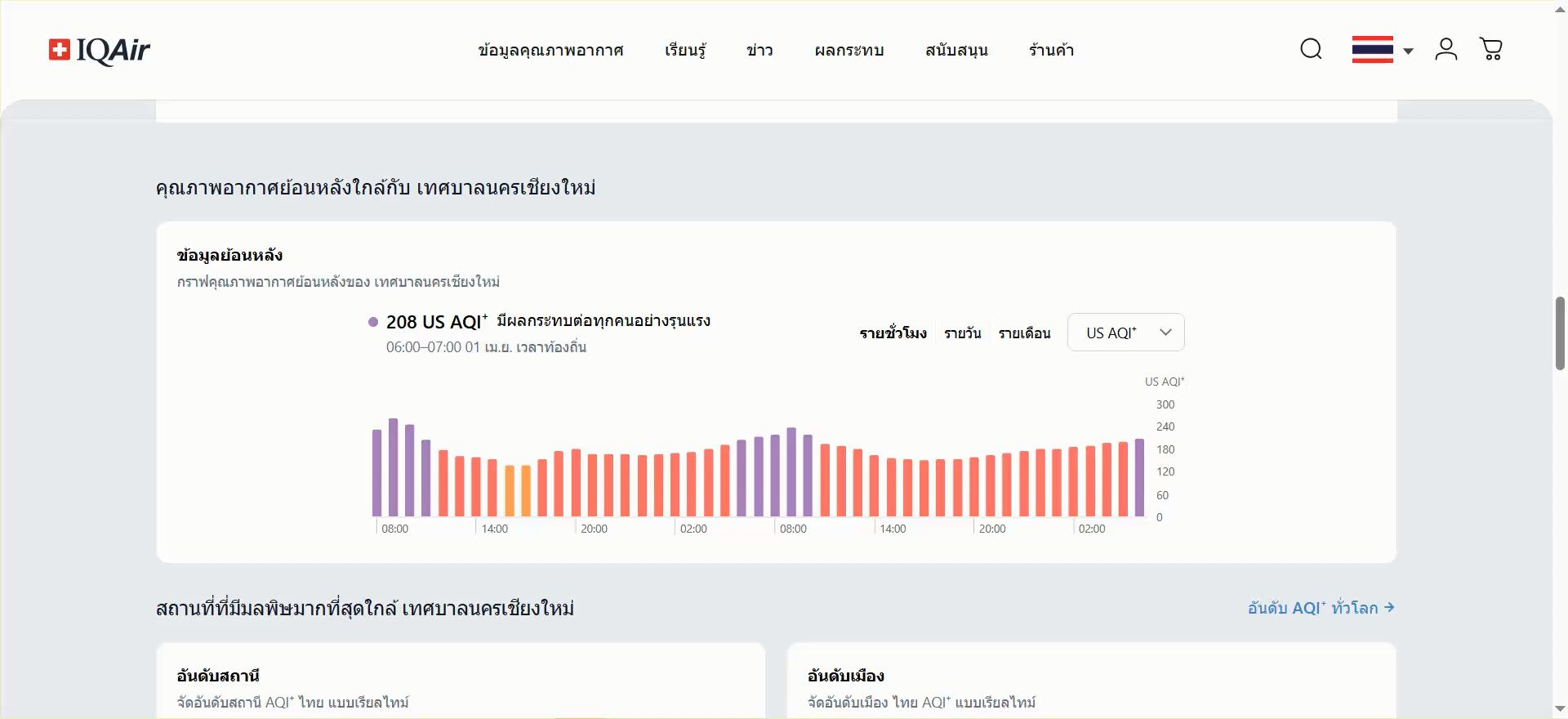Go to ข่าว news page

(x=759, y=51)
